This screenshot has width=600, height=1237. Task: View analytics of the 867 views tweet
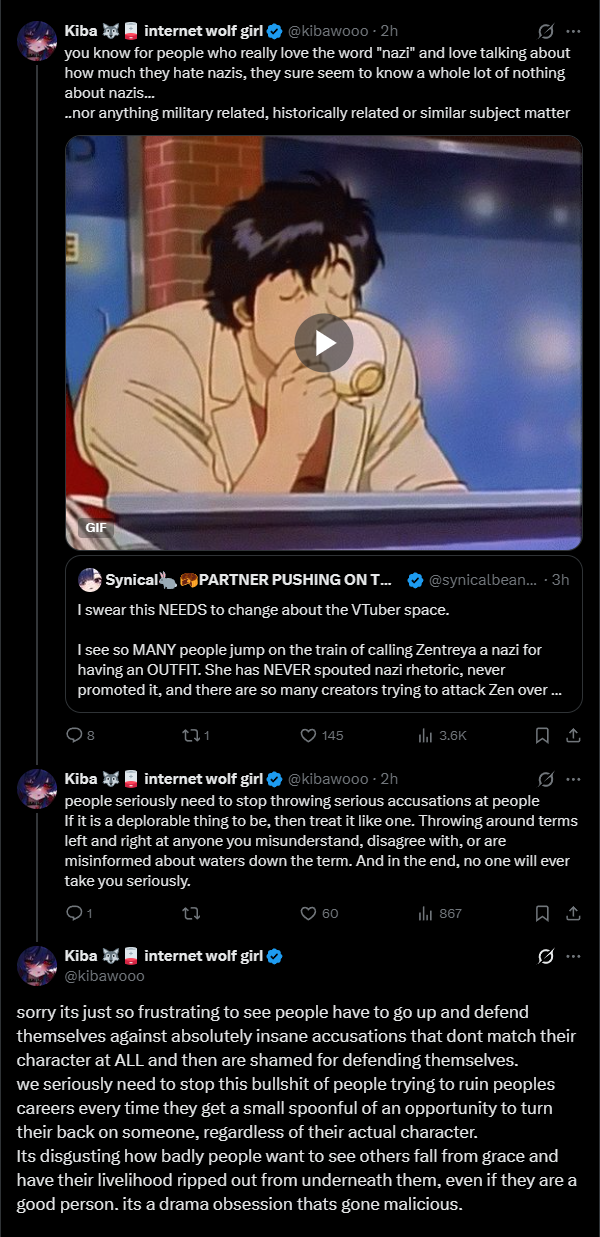(x=426, y=913)
